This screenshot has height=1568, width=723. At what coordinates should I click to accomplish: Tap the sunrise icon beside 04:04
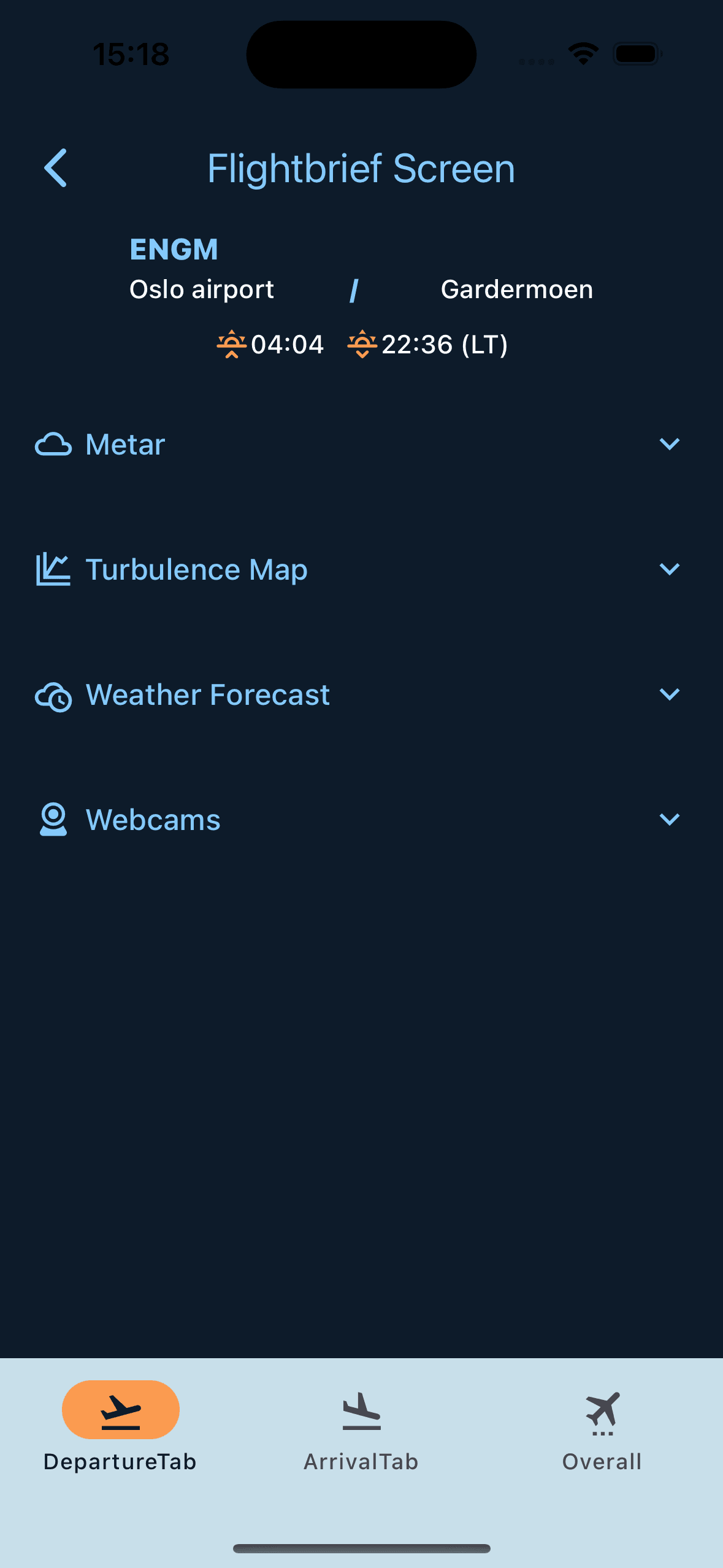click(232, 344)
